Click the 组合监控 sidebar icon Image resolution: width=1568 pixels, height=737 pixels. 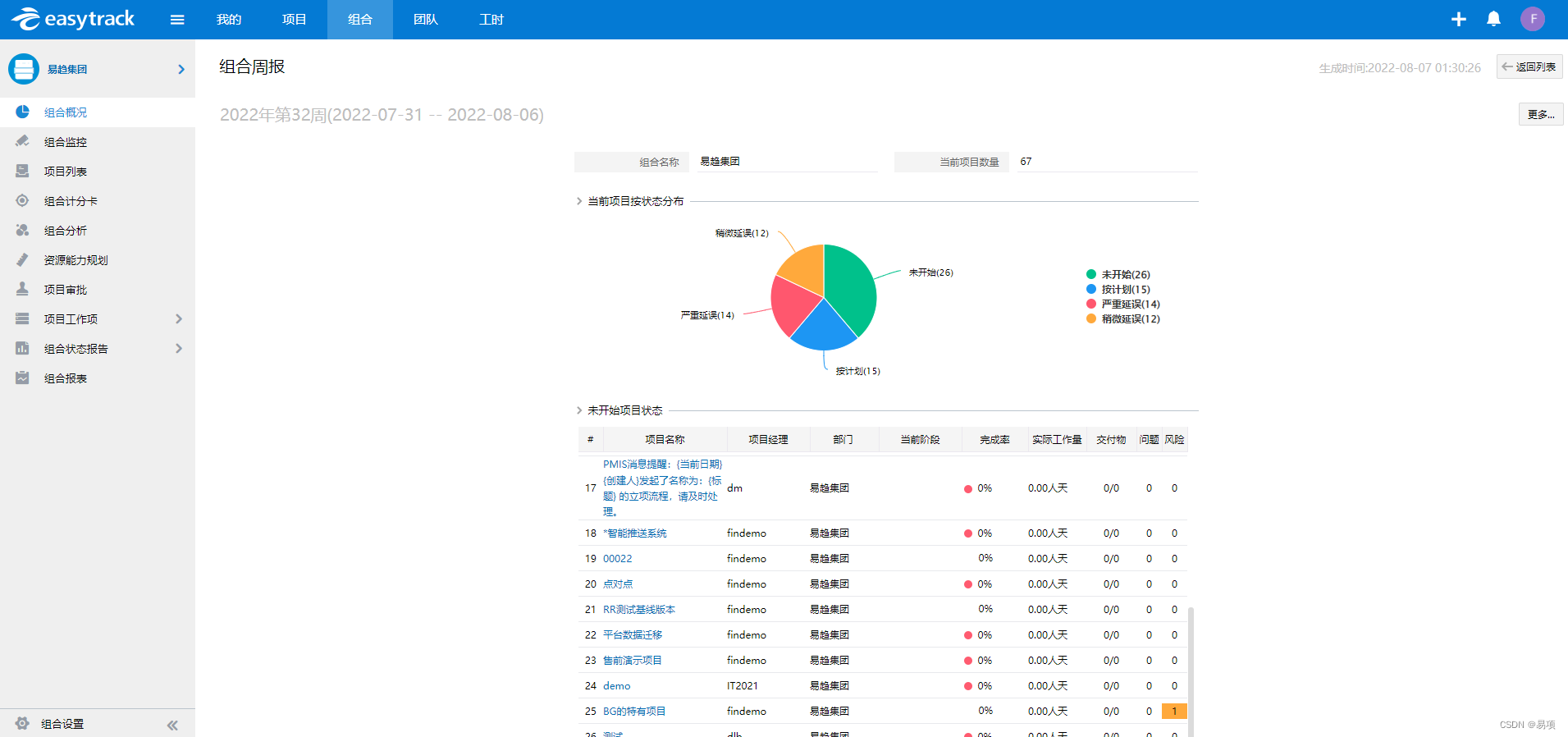pyautogui.click(x=22, y=141)
